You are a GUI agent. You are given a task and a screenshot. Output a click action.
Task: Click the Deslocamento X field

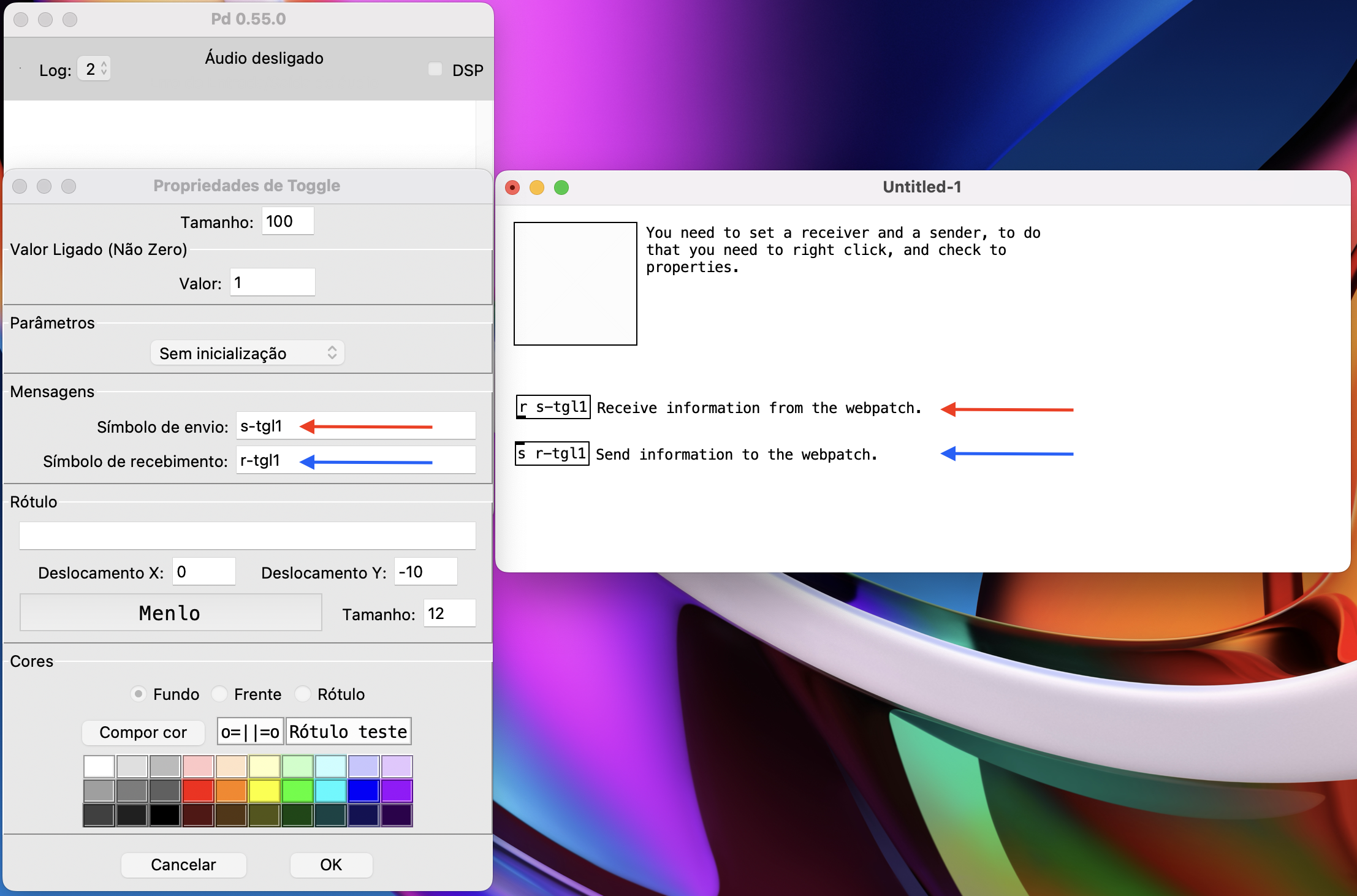[203, 572]
